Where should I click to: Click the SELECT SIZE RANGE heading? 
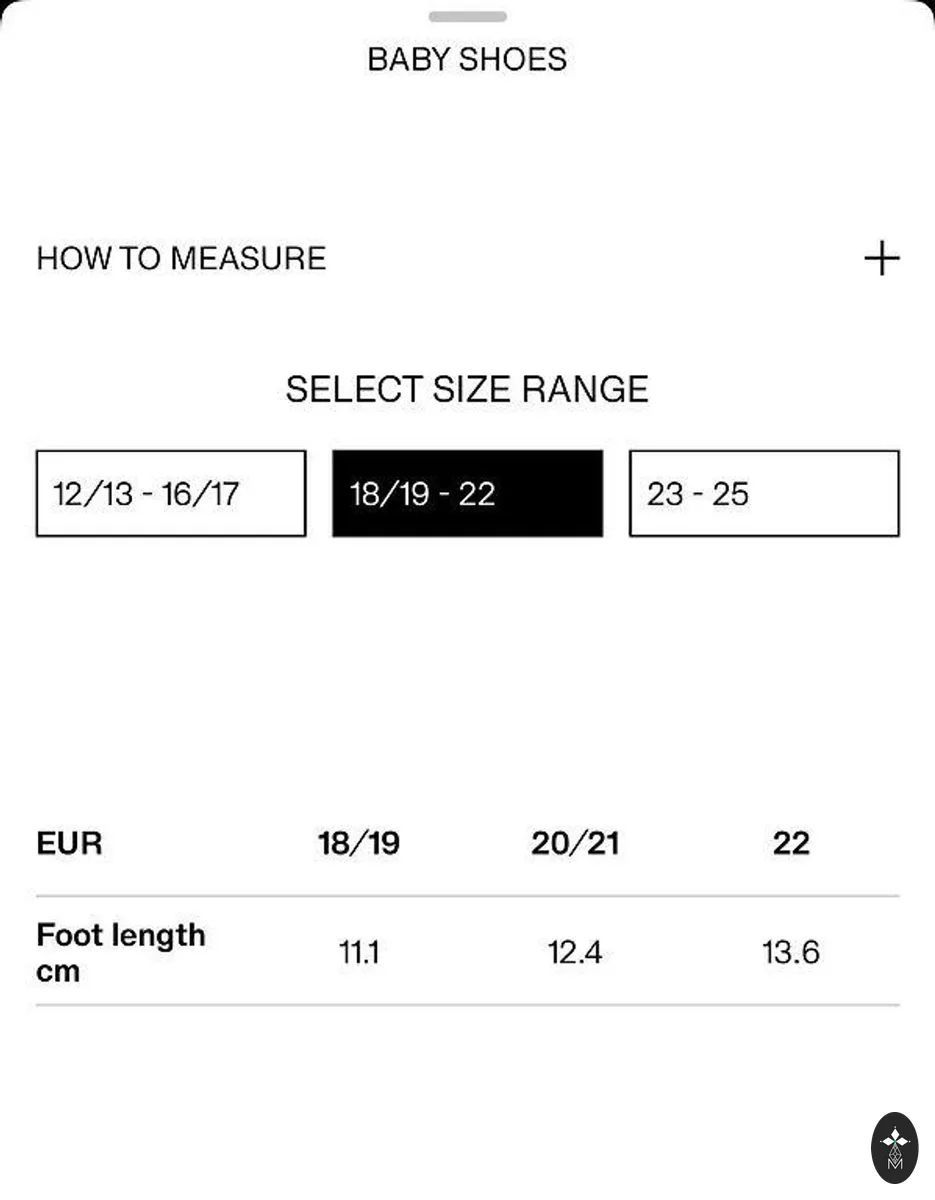467,389
